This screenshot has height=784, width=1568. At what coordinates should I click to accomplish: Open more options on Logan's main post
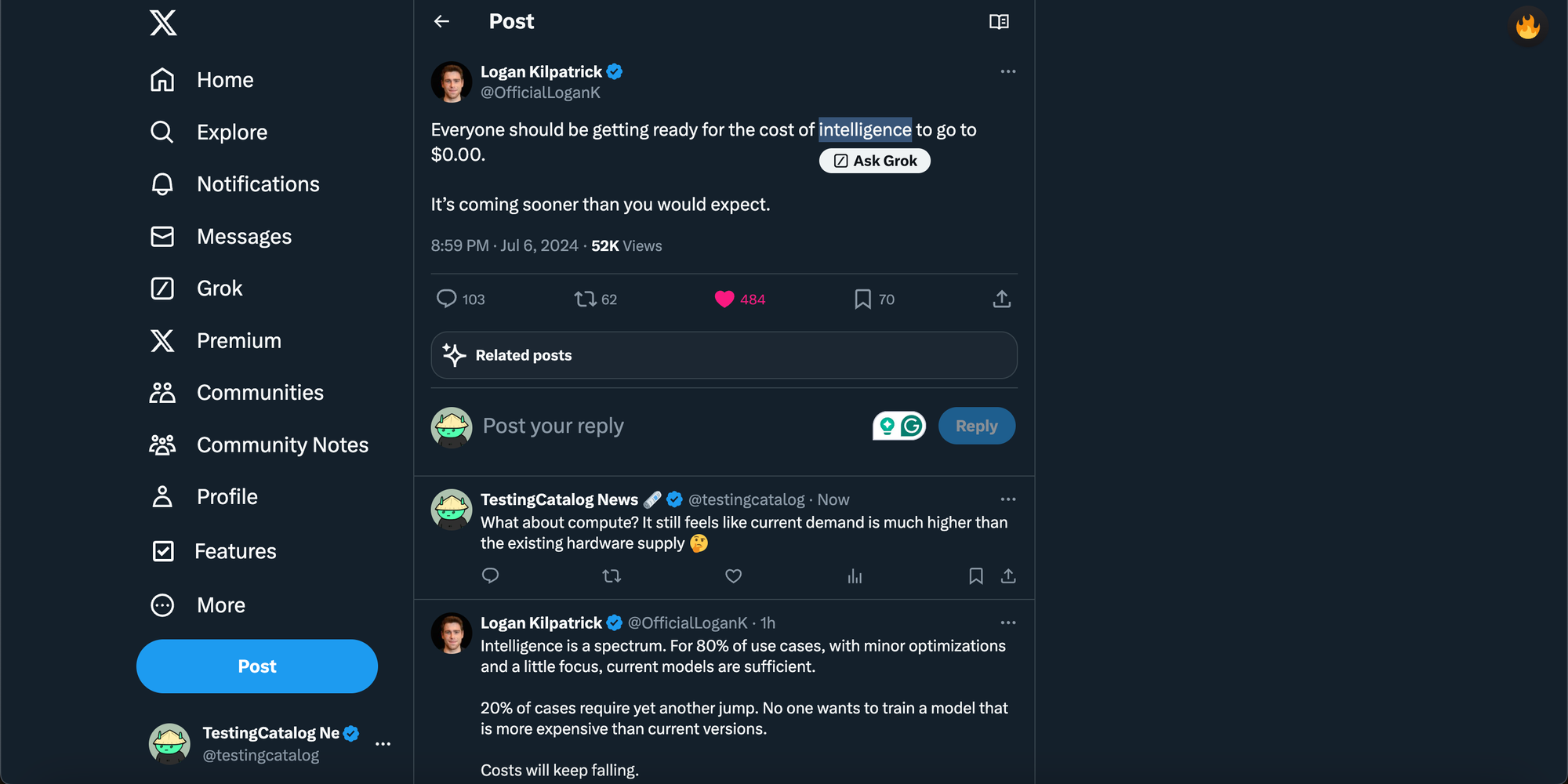click(x=1007, y=71)
